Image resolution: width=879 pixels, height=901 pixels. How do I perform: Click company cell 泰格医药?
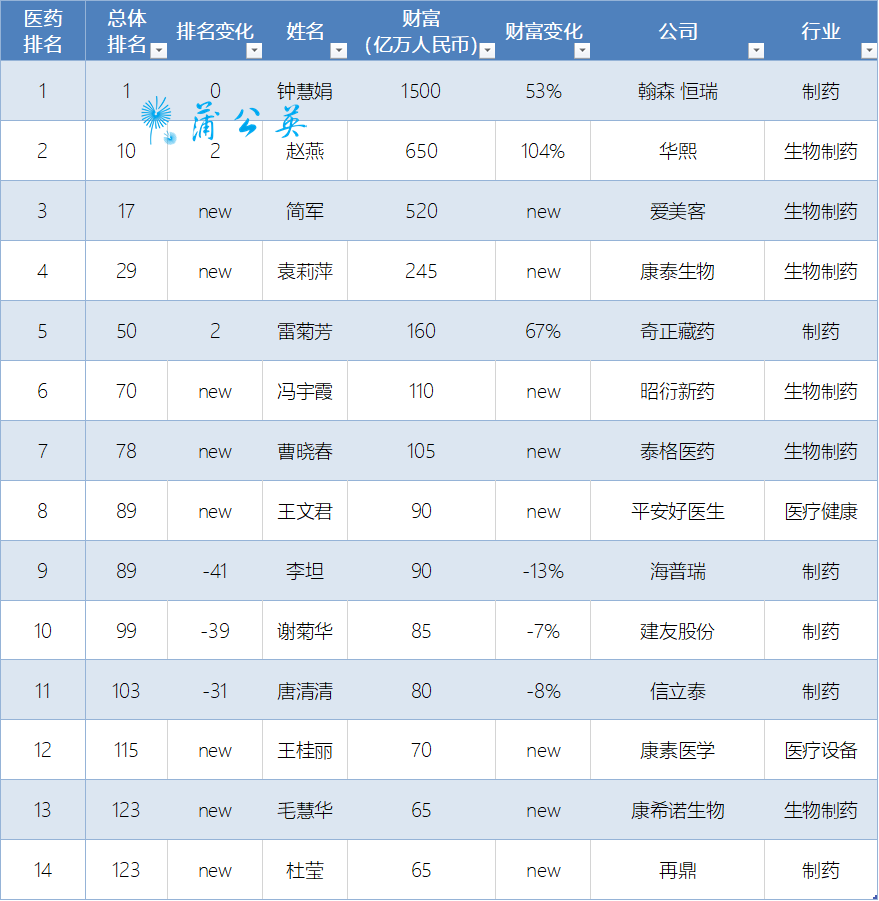click(677, 451)
